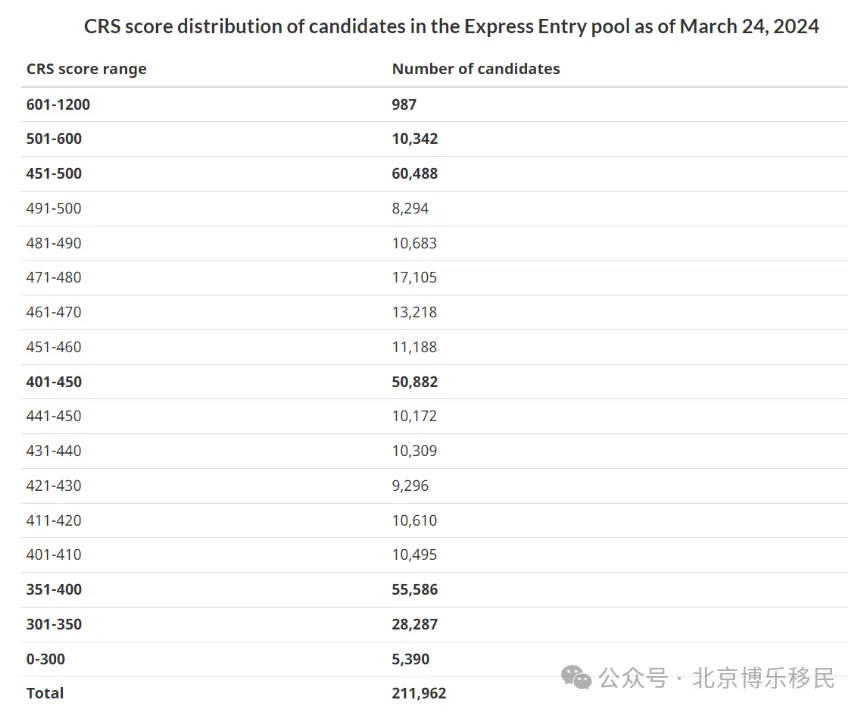
Task: Select the 501-600 score range cell
Action: (x=54, y=139)
